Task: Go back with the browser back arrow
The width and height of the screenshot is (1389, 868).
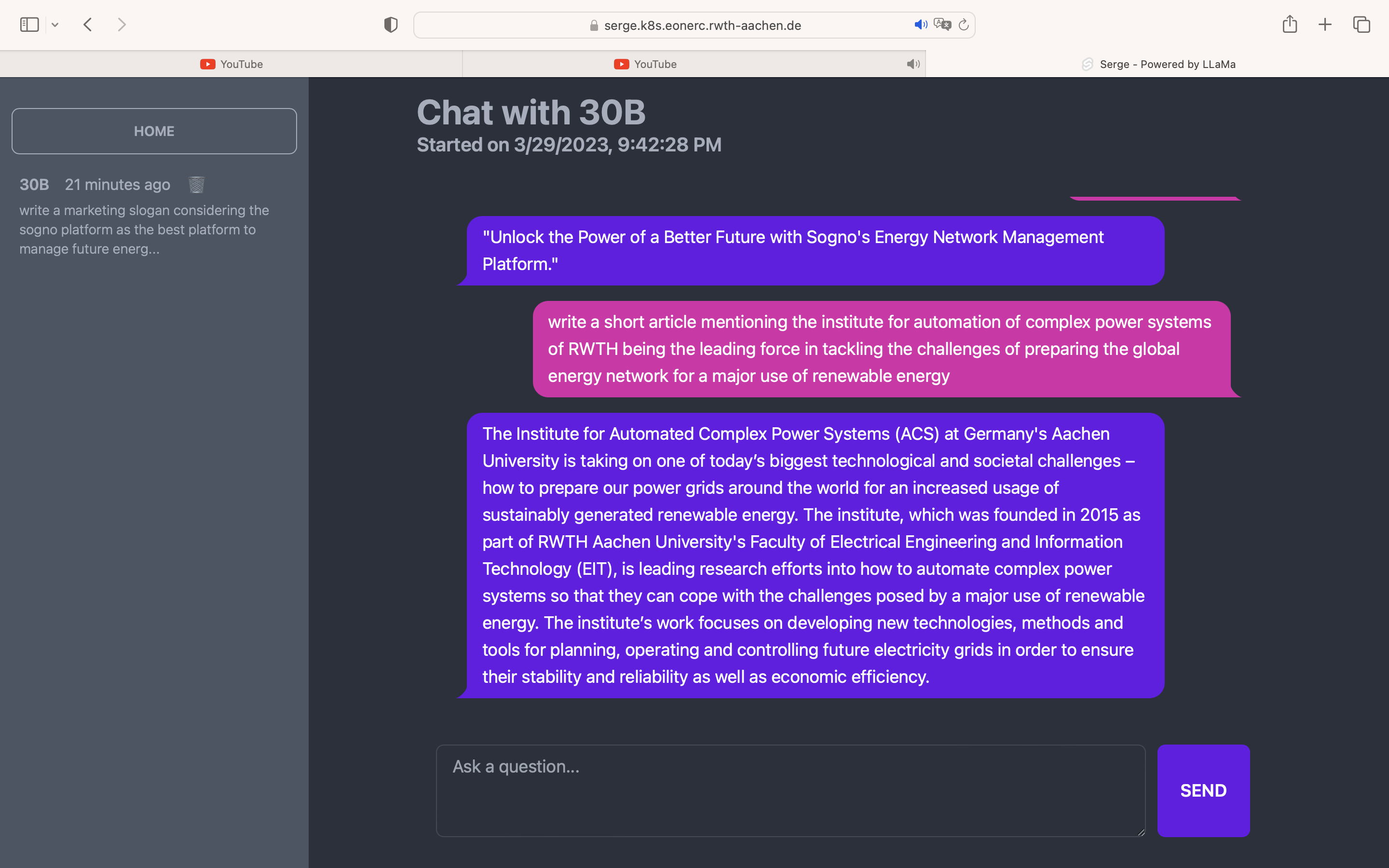Action: point(88,25)
